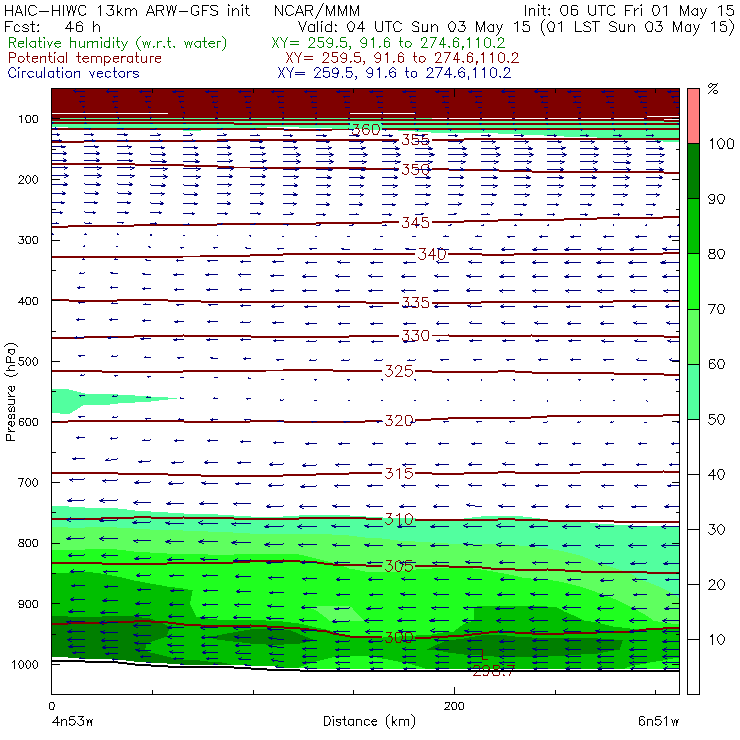Click the "Fcst: 46 h" forecast label
This screenshot has height=740, width=740.
tap(52, 26)
